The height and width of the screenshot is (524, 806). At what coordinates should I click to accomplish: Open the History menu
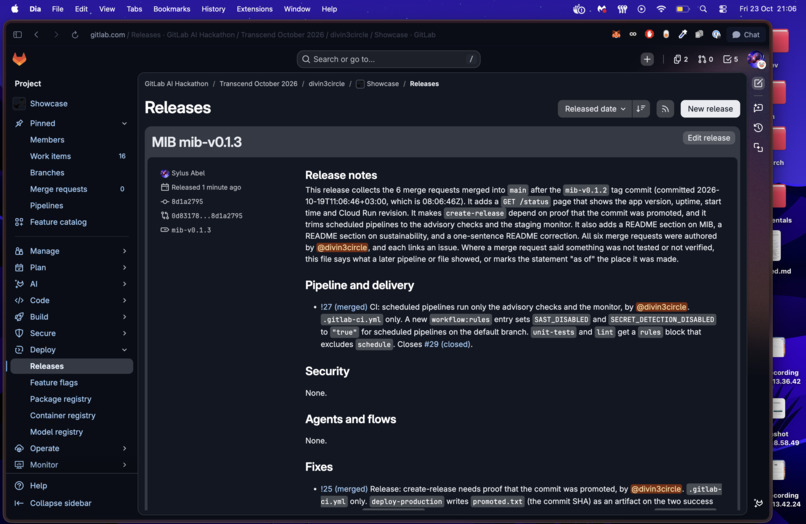click(213, 9)
